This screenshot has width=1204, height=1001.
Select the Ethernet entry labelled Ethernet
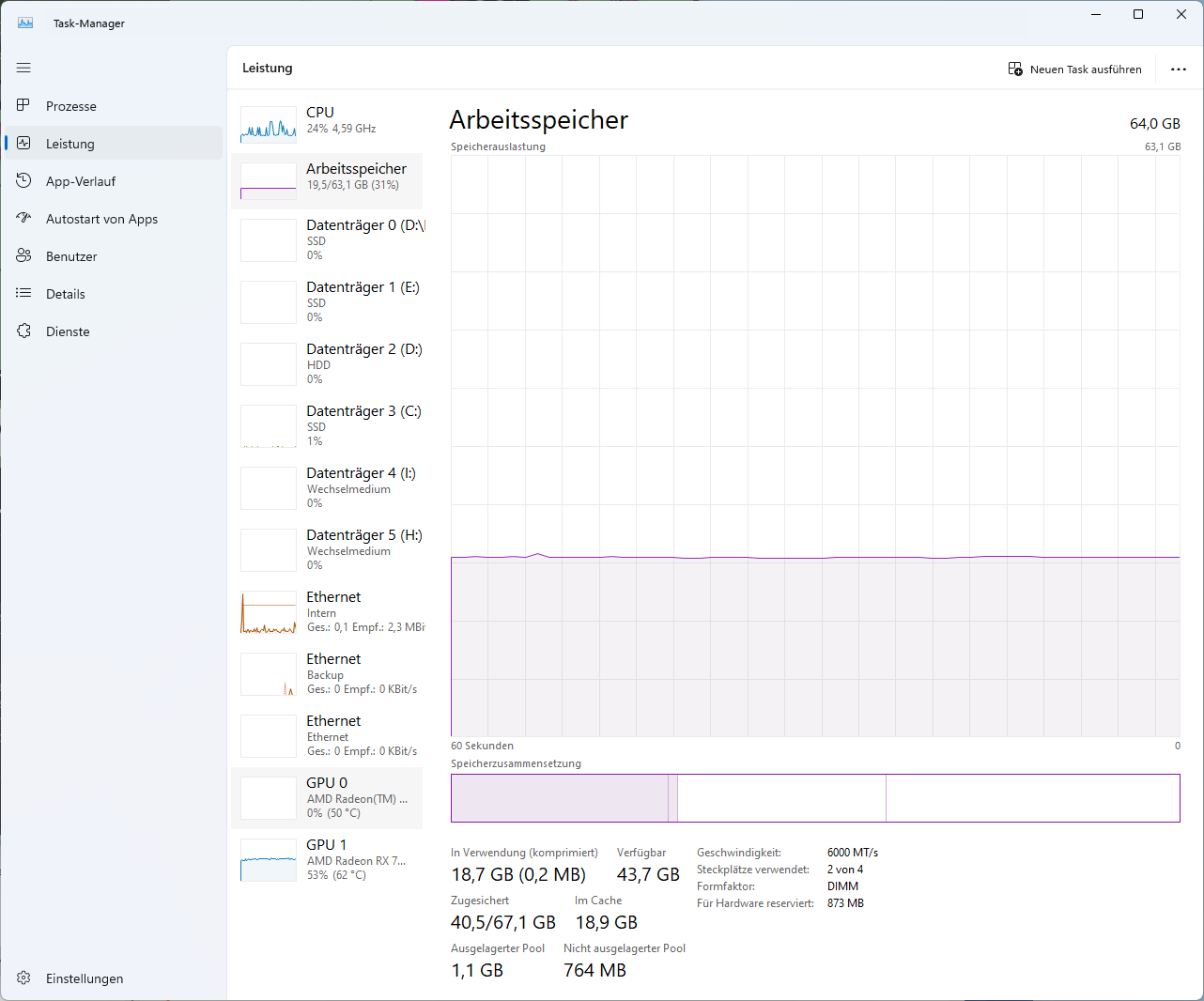coord(327,735)
